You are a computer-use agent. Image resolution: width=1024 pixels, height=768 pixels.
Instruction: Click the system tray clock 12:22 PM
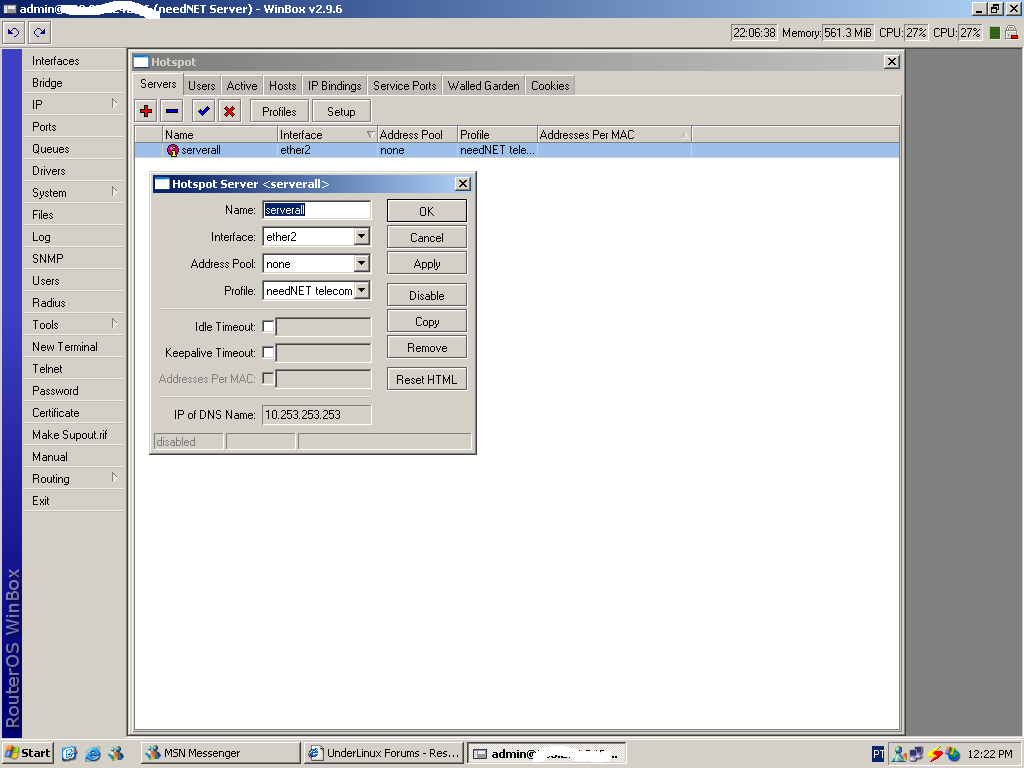point(990,754)
